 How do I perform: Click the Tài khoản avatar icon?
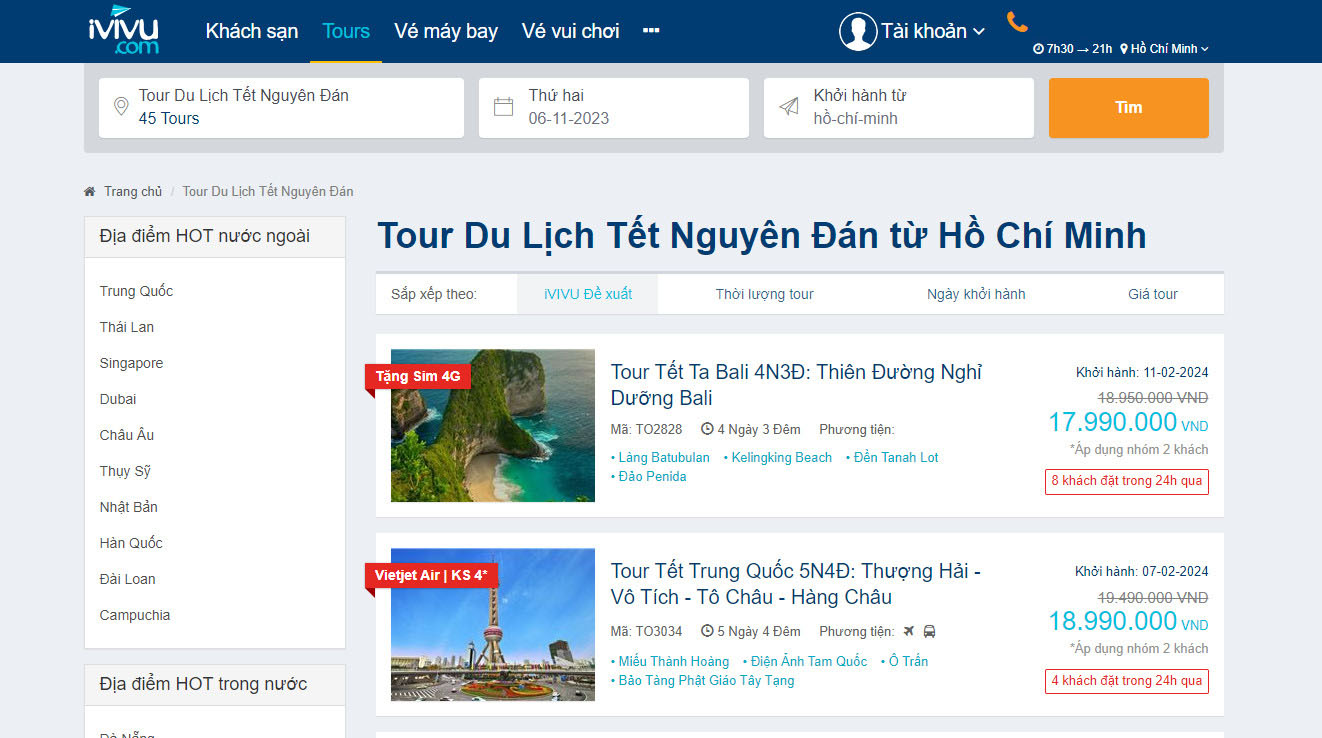click(x=857, y=31)
